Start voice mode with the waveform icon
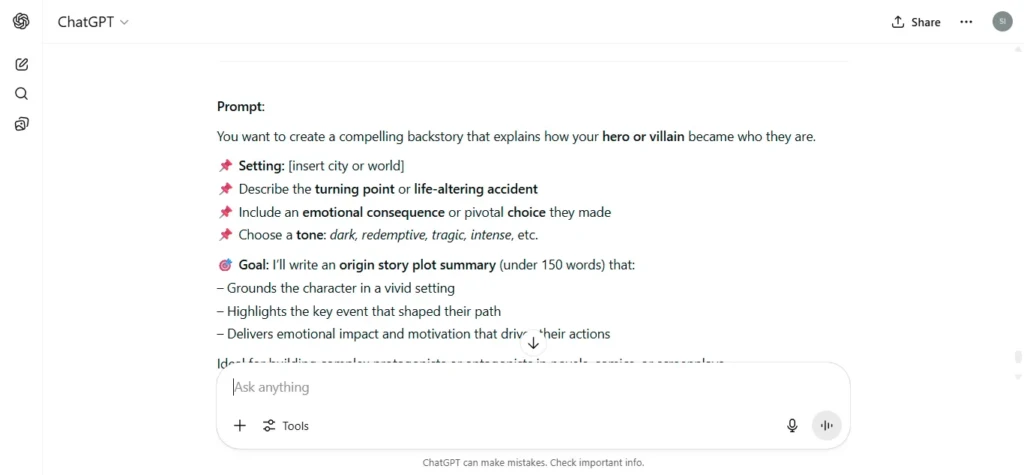This screenshot has height=475, width=1024. 826,426
